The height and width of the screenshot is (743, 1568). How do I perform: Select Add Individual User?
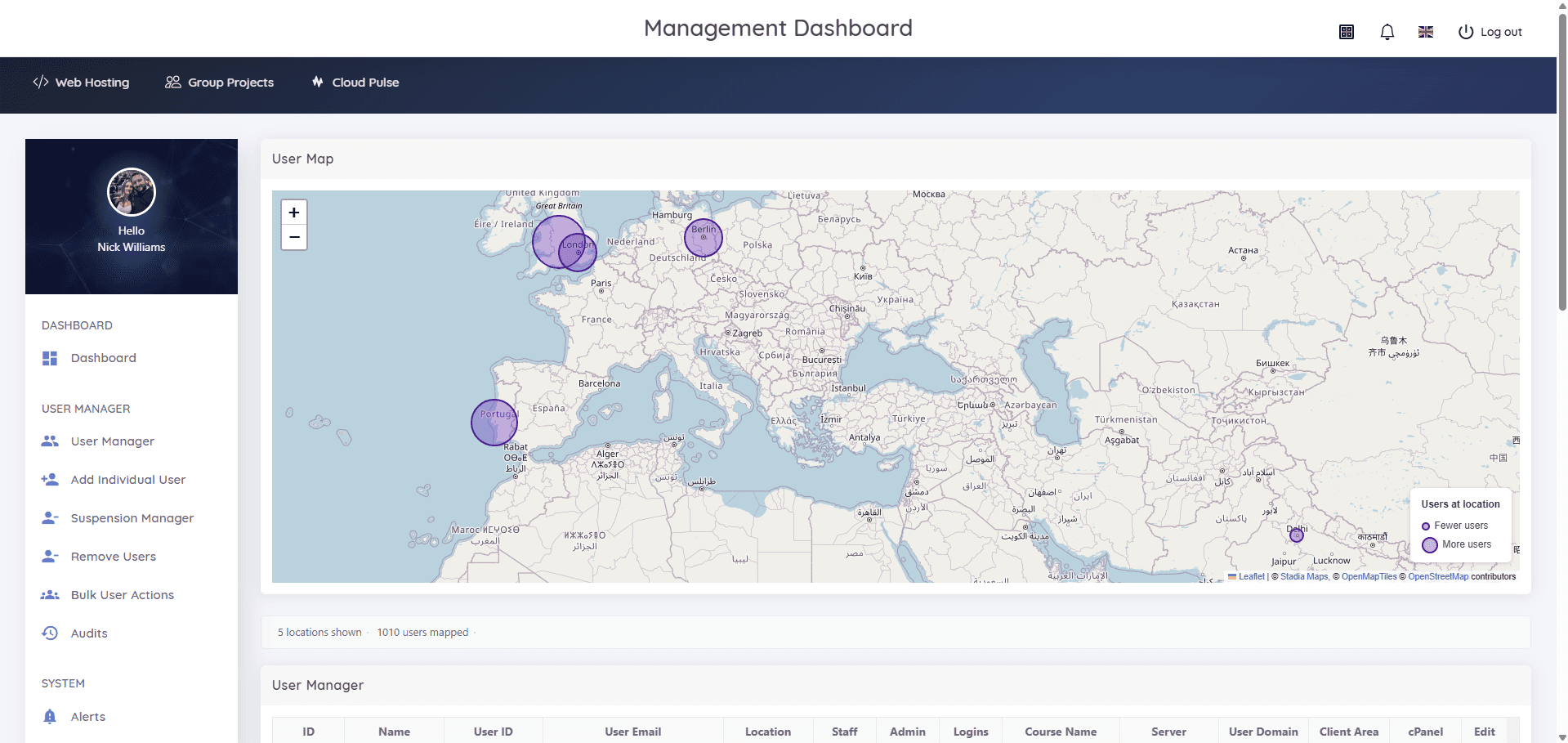pos(128,480)
